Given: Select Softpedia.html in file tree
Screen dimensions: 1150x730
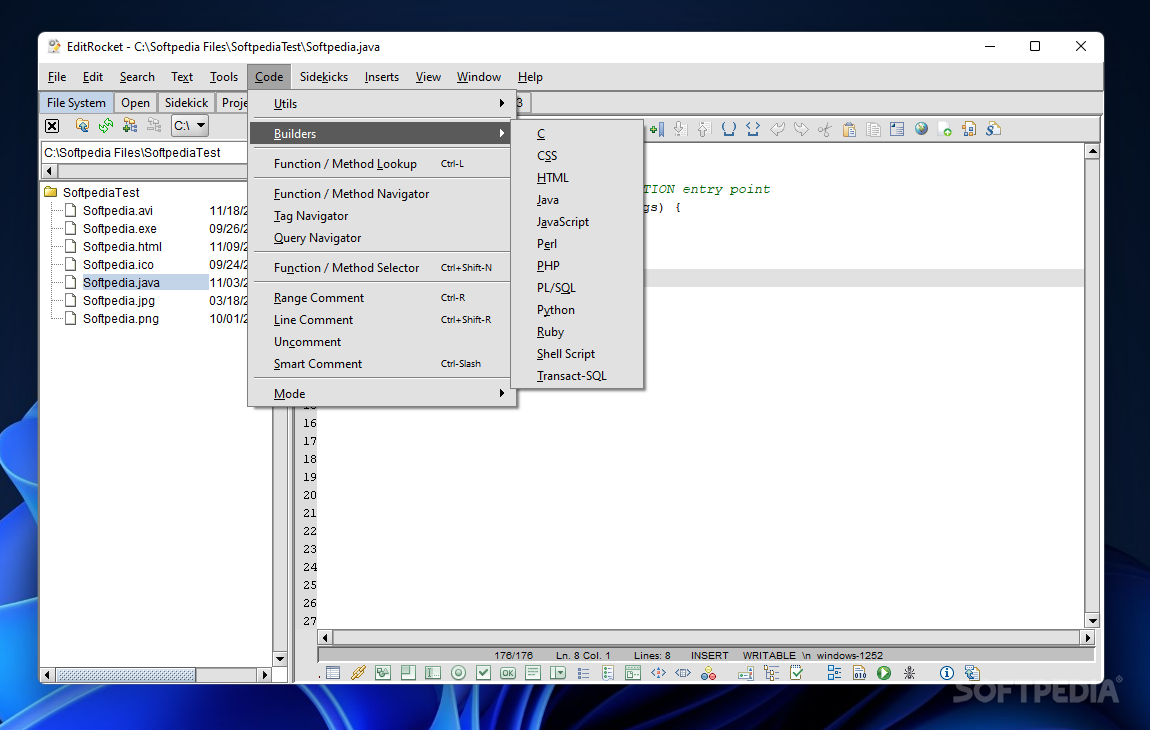Looking at the screenshot, I should (x=122, y=247).
